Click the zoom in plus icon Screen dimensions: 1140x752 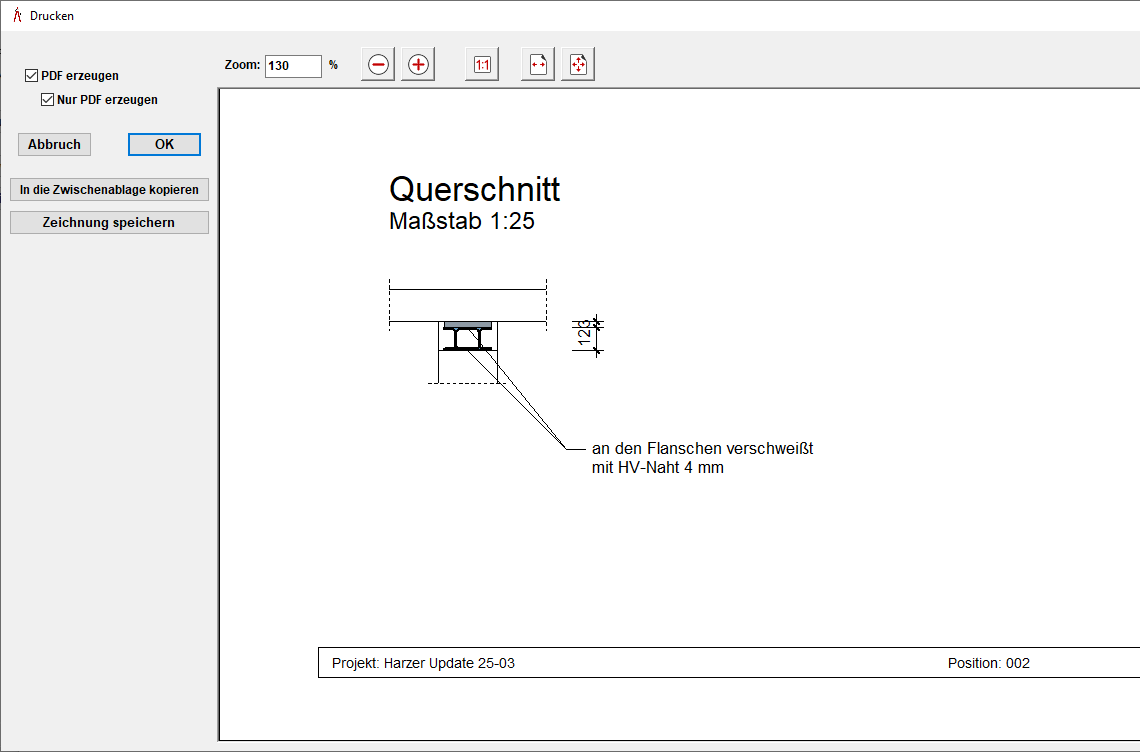[x=418, y=65]
